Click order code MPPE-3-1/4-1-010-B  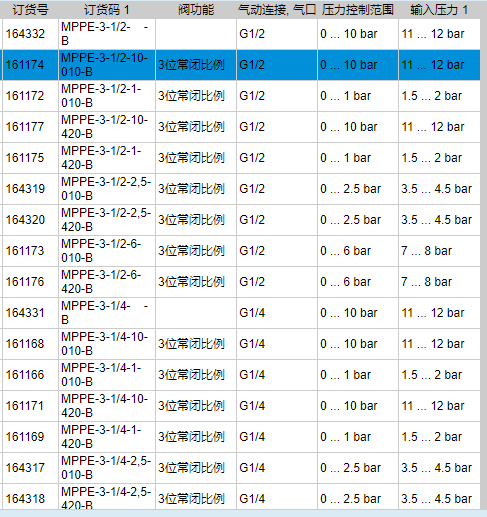(101, 375)
